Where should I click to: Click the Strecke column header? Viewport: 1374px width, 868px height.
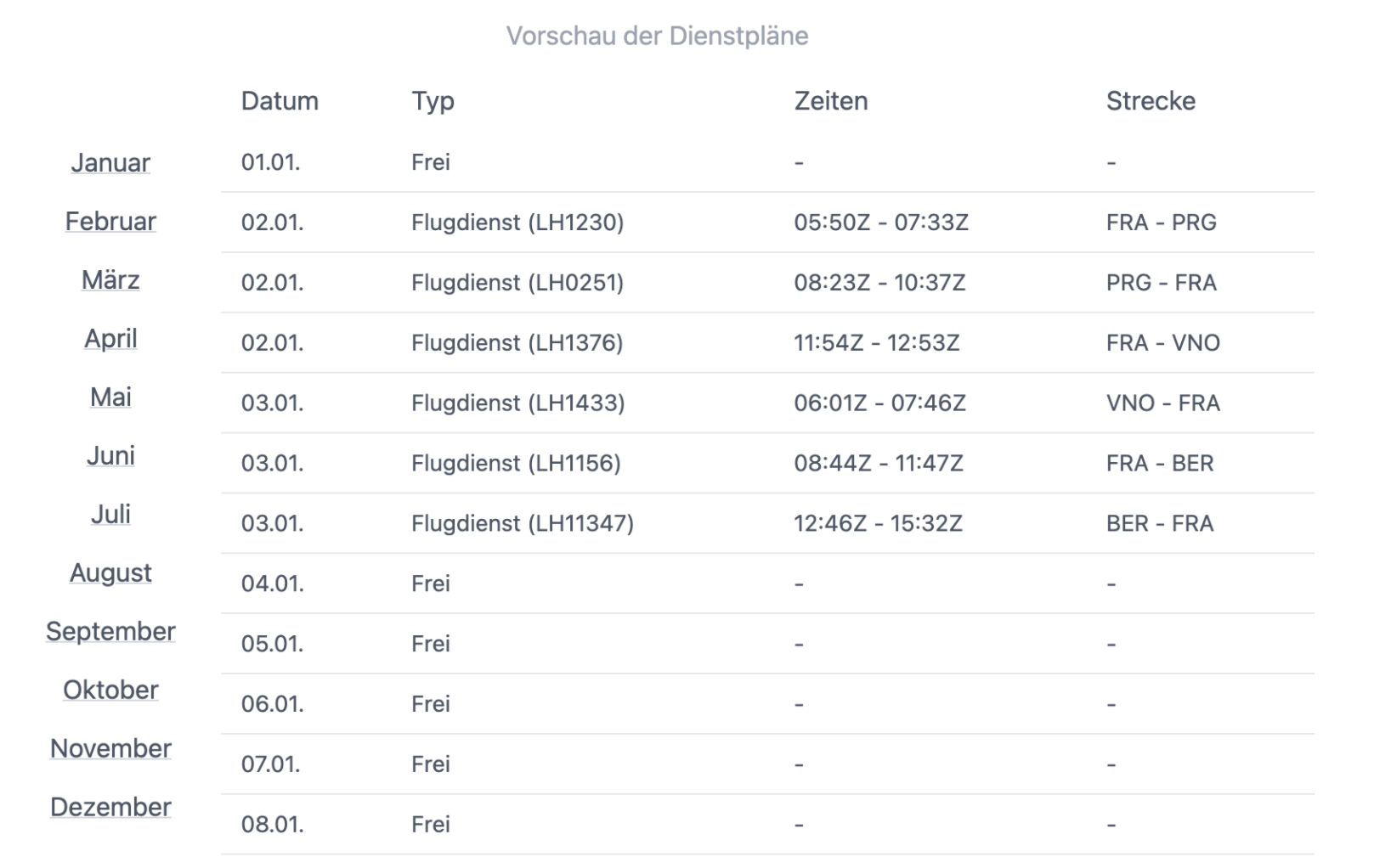pos(1151,101)
